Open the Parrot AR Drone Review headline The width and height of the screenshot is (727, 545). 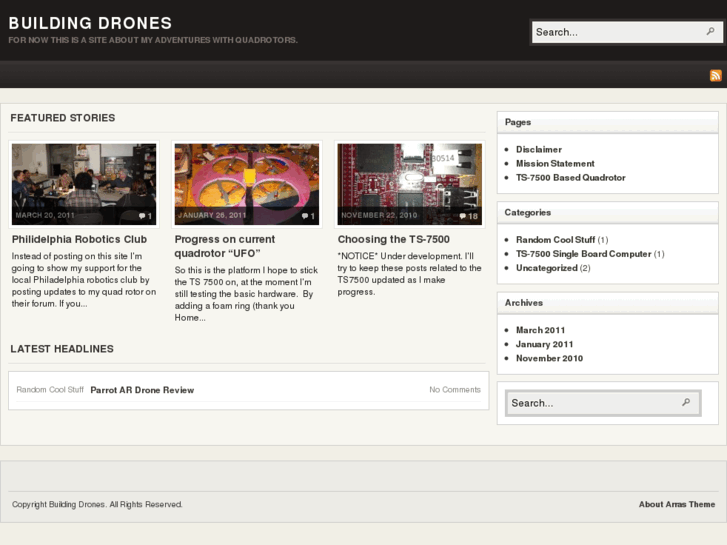click(142, 390)
